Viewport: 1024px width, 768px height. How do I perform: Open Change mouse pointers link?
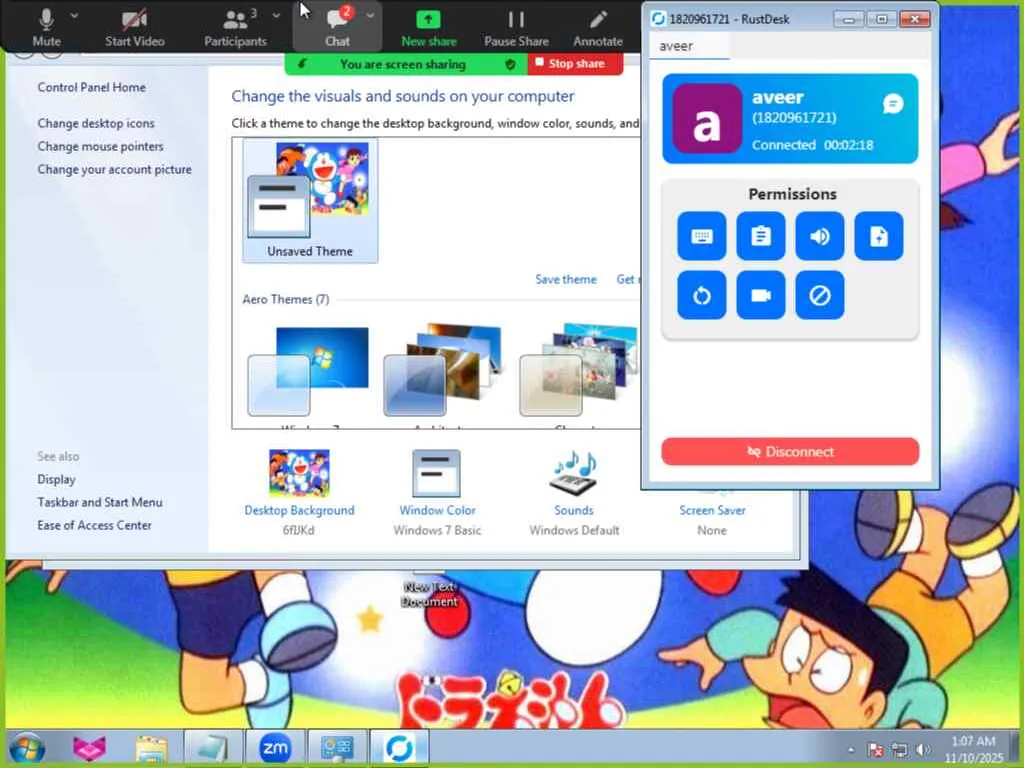[x=100, y=146]
